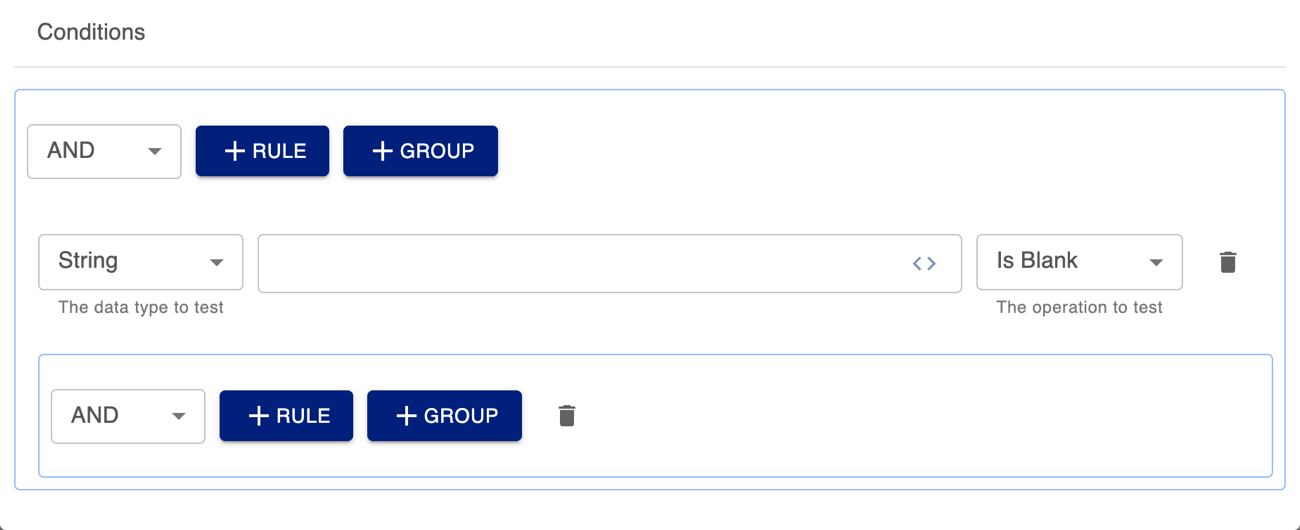
Task: Add a subgroup inside the nested group
Action: 444,416
